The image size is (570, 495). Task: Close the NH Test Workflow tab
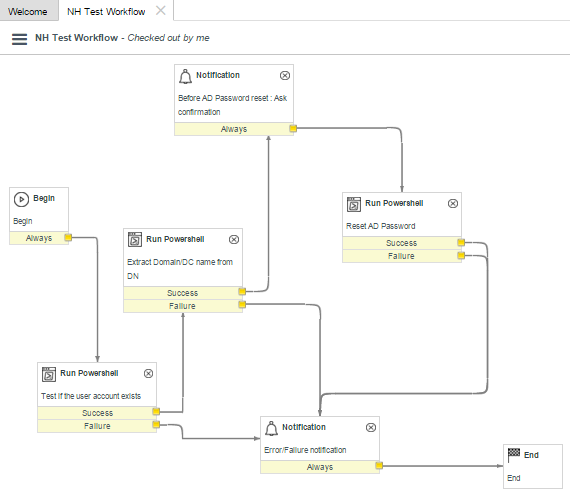pos(160,11)
